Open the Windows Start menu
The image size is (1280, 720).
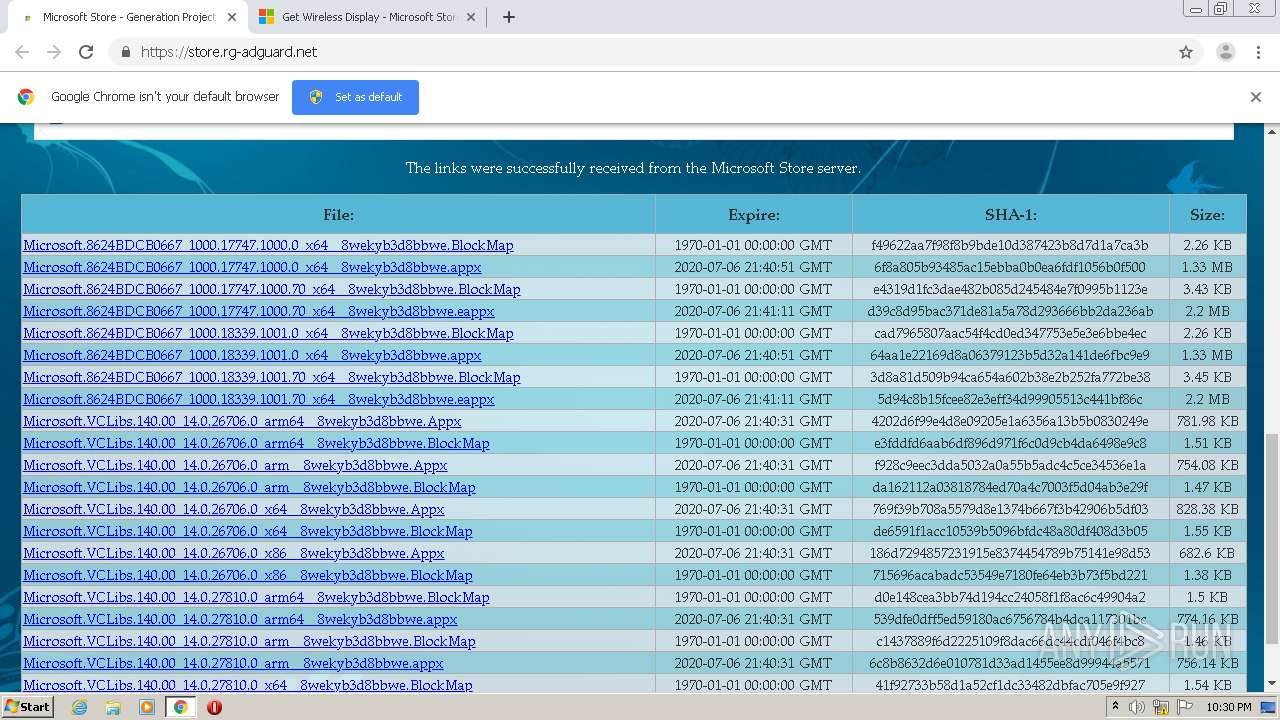[28, 707]
